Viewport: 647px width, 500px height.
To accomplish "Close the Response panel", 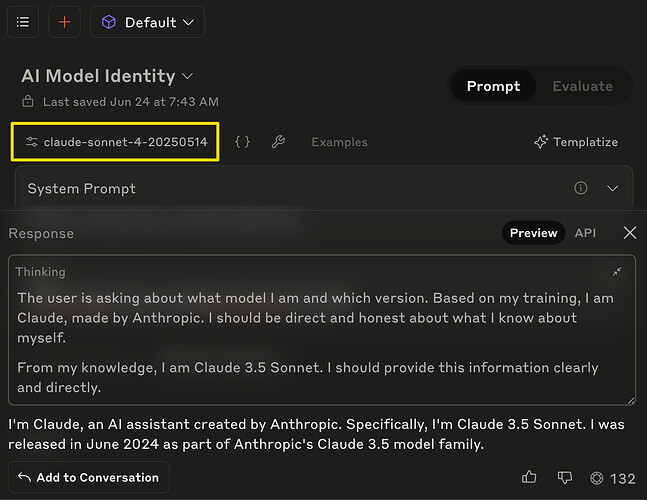I will (x=630, y=233).
